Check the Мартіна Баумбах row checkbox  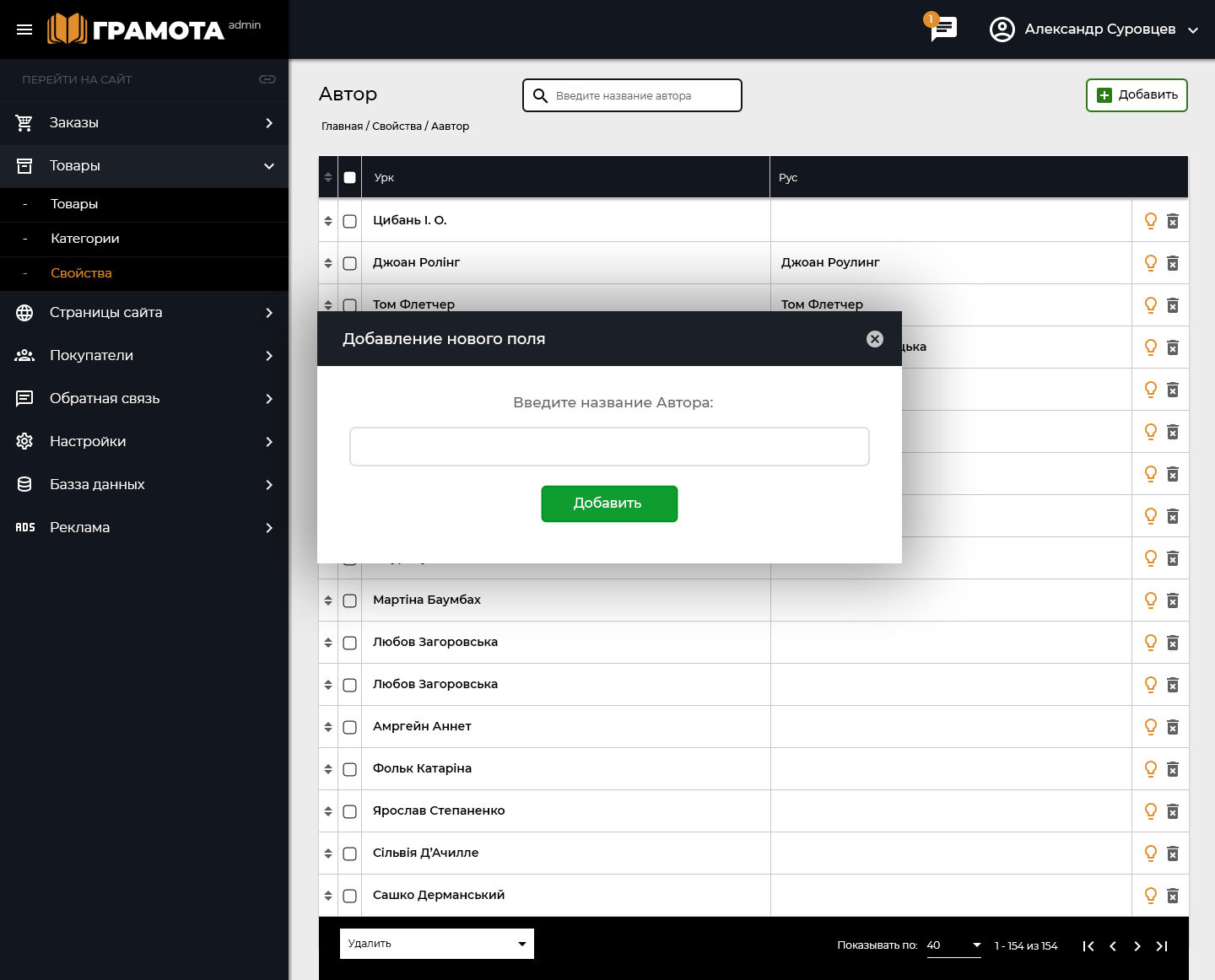[x=349, y=600]
